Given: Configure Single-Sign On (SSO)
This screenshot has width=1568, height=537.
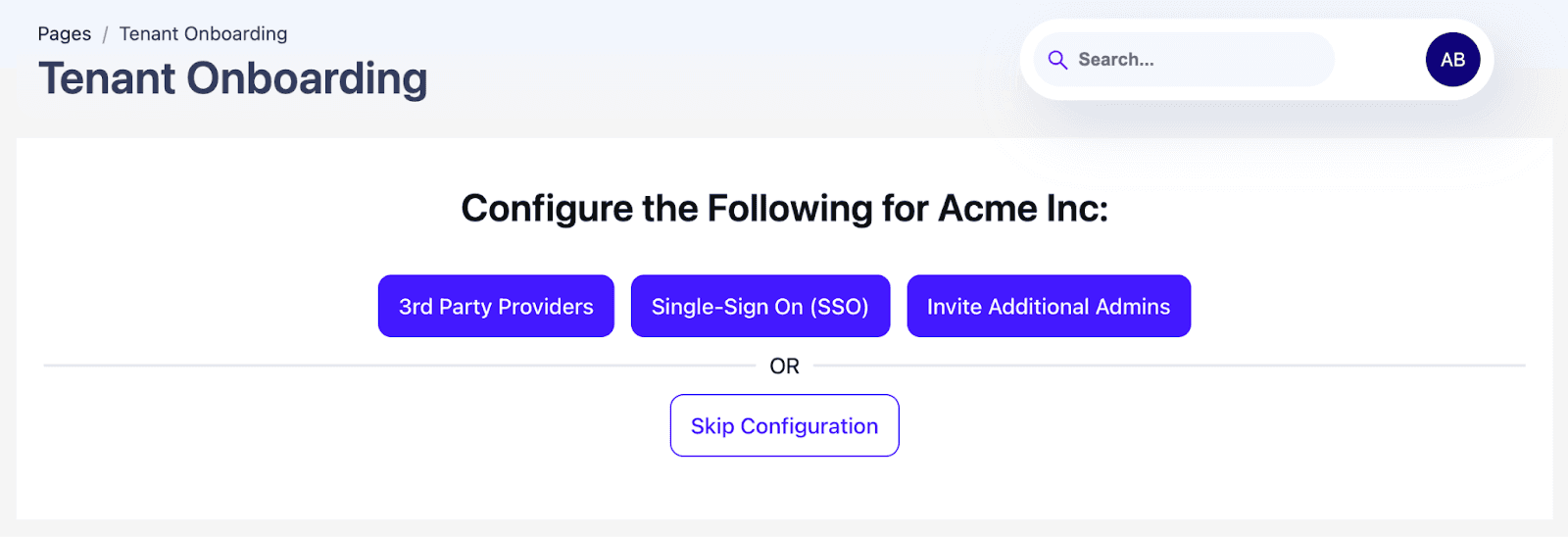Looking at the screenshot, I should [759, 307].
